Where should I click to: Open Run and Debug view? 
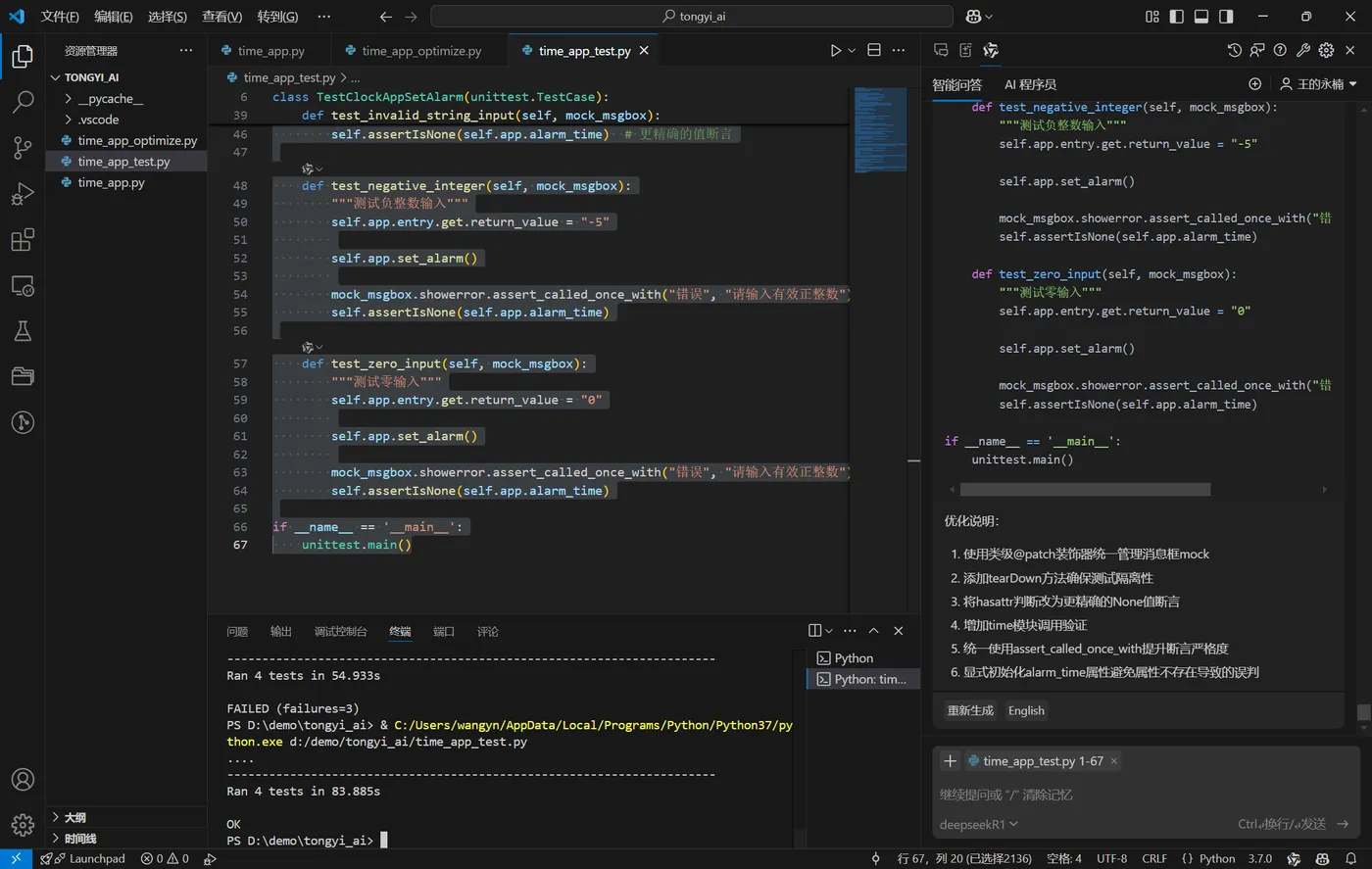23,194
